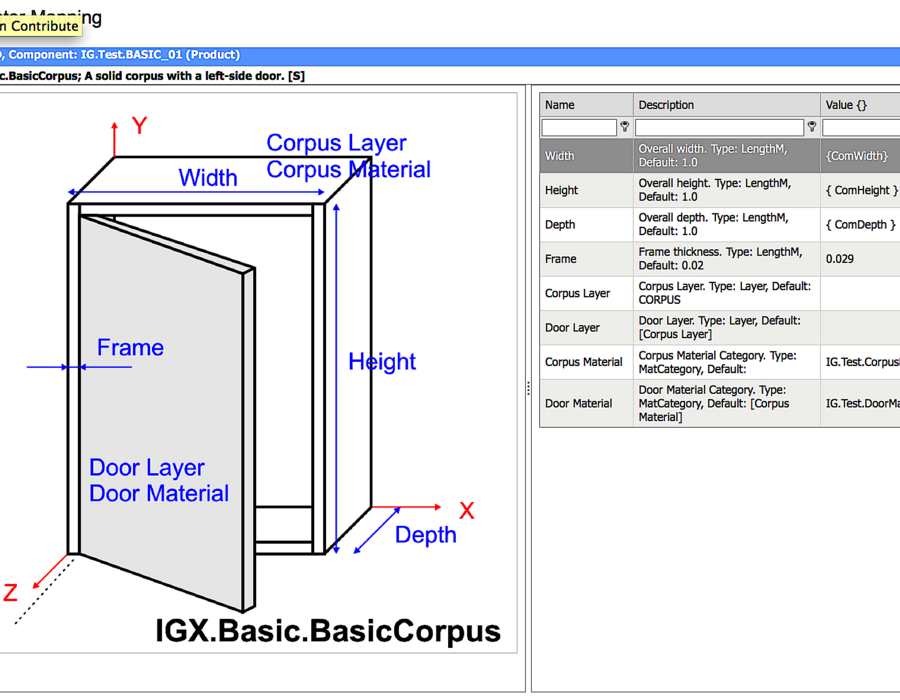The width and height of the screenshot is (900, 700).
Task: Focus the Value column filter input
Action: coord(861,127)
